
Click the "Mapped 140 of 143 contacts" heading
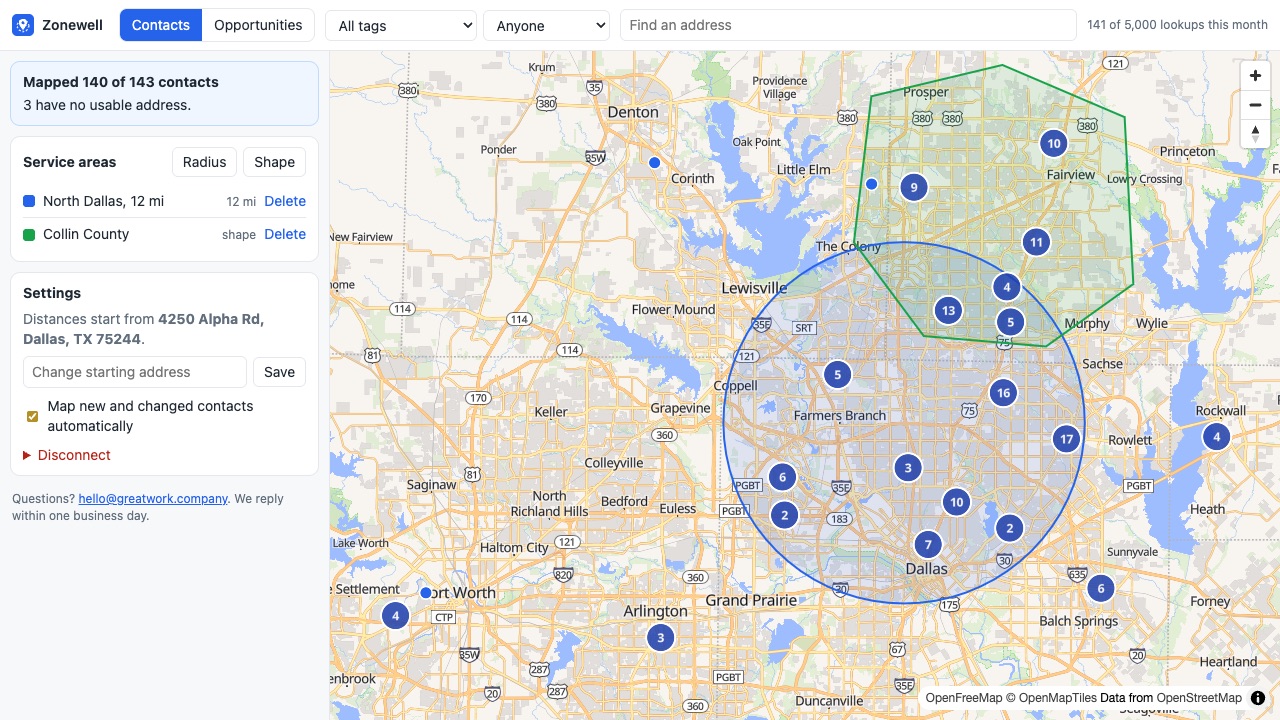click(121, 82)
